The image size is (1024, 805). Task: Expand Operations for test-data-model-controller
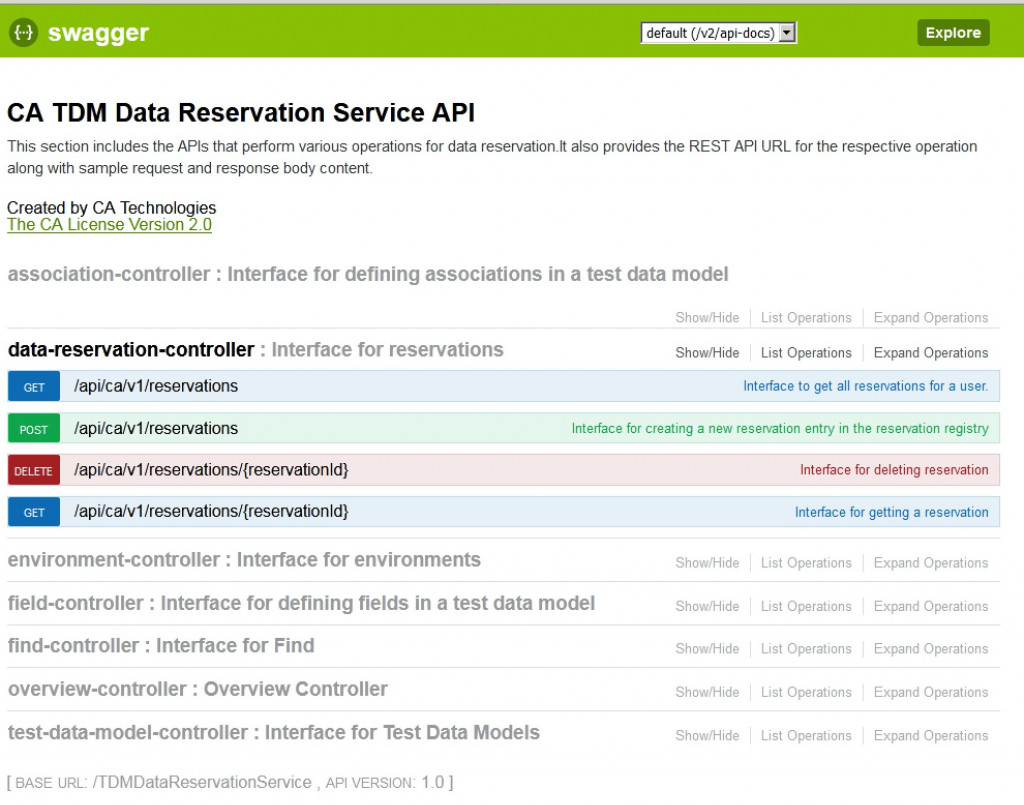pyautogui.click(x=930, y=736)
